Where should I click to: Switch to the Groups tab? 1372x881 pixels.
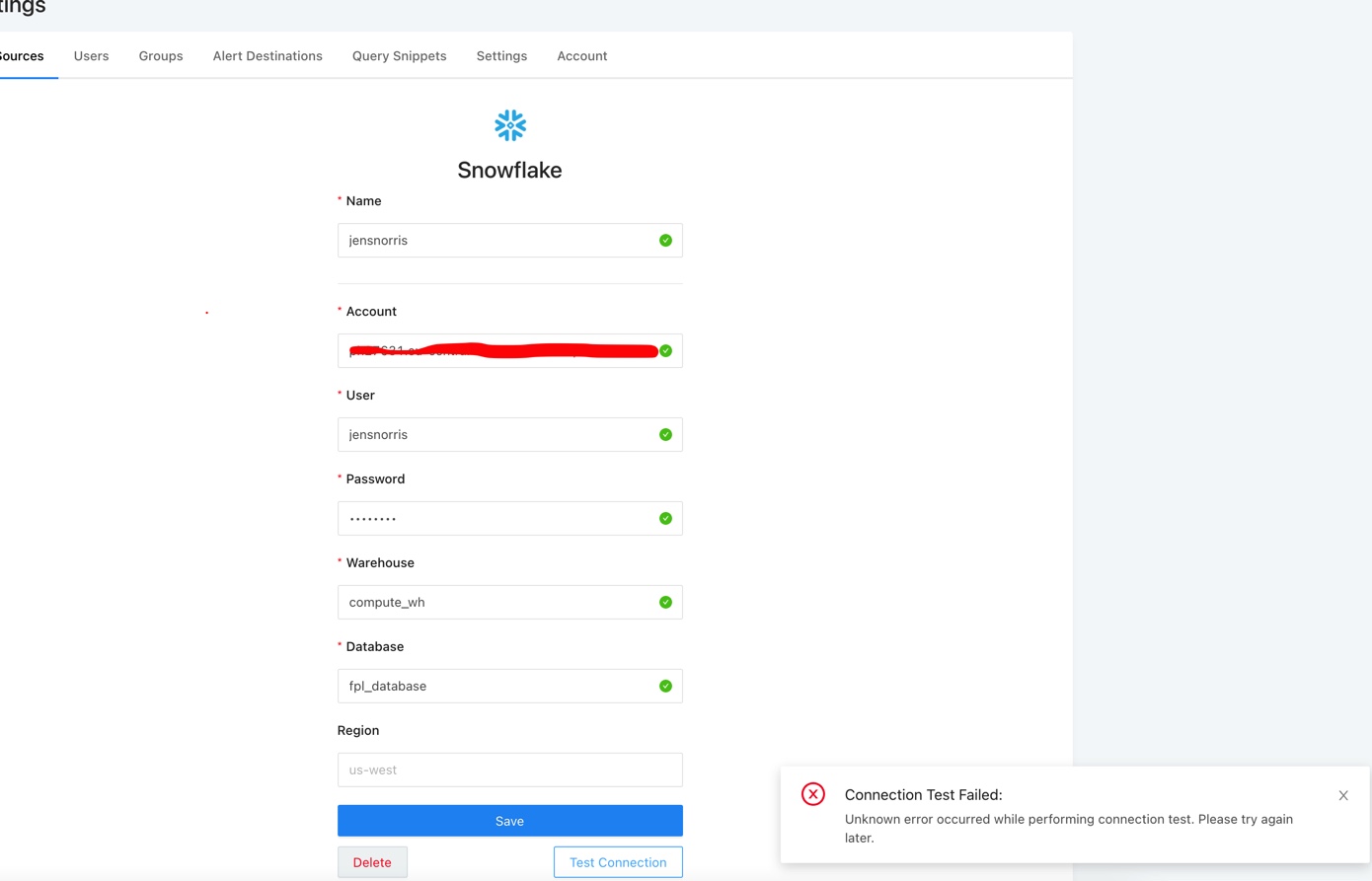(x=161, y=56)
